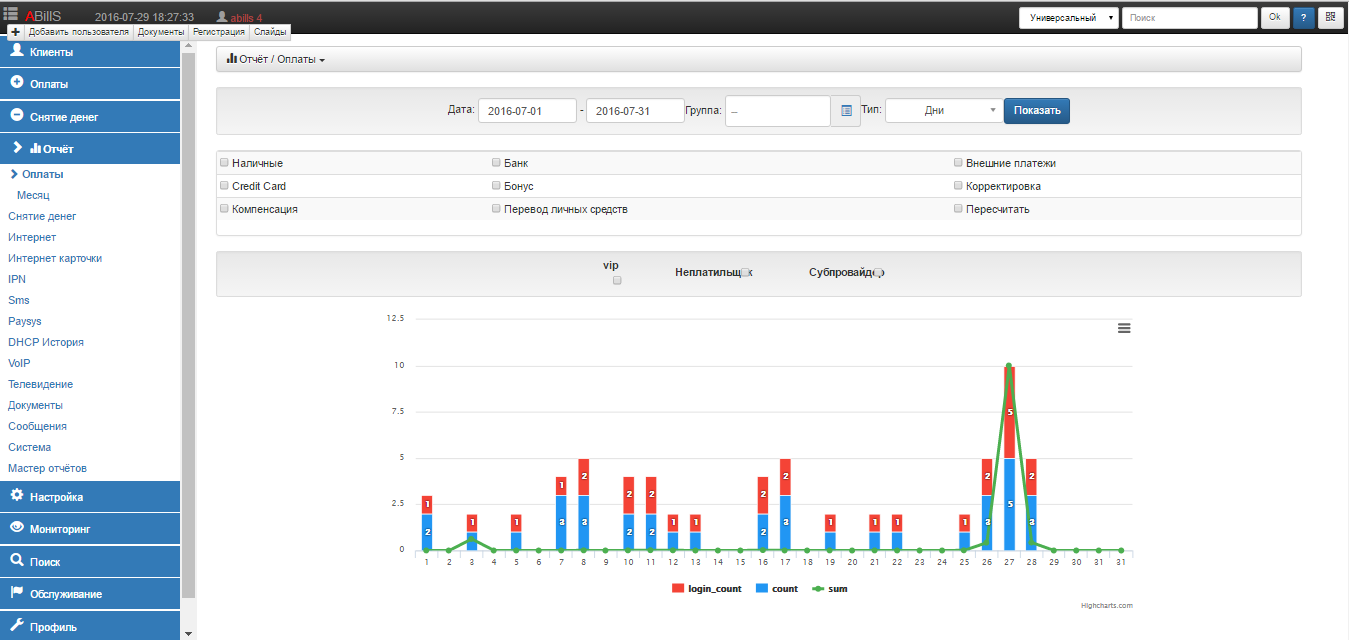Select Снятие денег in report sidebar
The width and height of the screenshot is (1349, 640).
pyautogui.click(x=42, y=216)
